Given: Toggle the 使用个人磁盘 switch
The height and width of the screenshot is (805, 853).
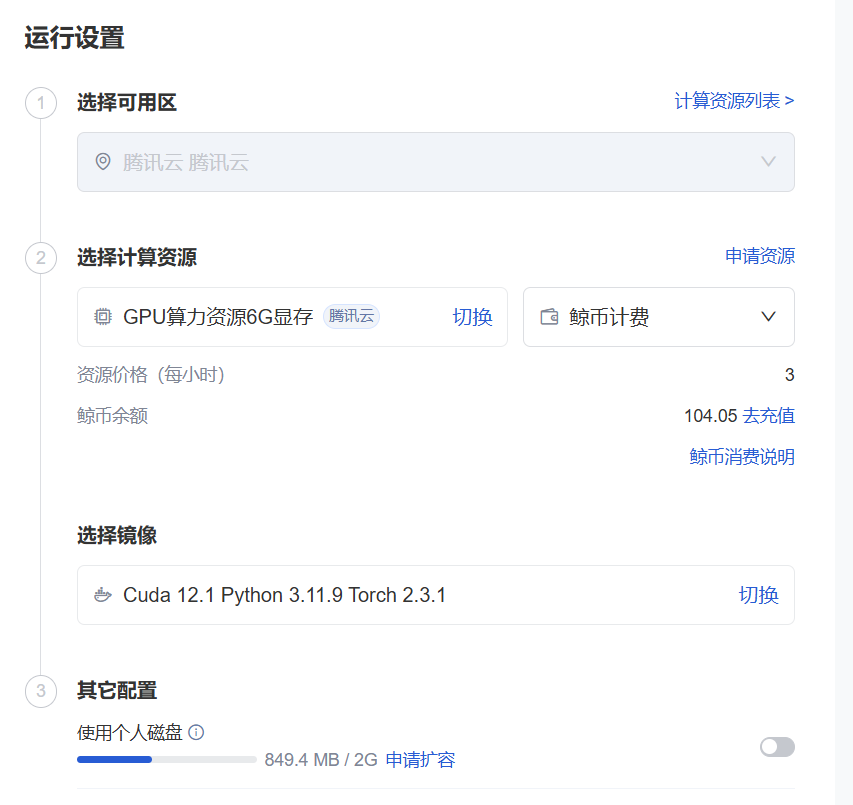Looking at the screenshot, I should coord(777,747).
